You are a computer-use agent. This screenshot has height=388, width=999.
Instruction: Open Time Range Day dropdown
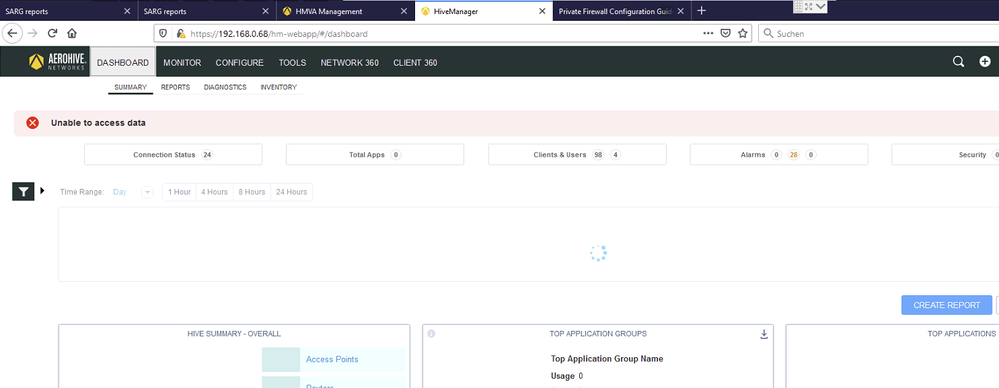coord(147,192)
